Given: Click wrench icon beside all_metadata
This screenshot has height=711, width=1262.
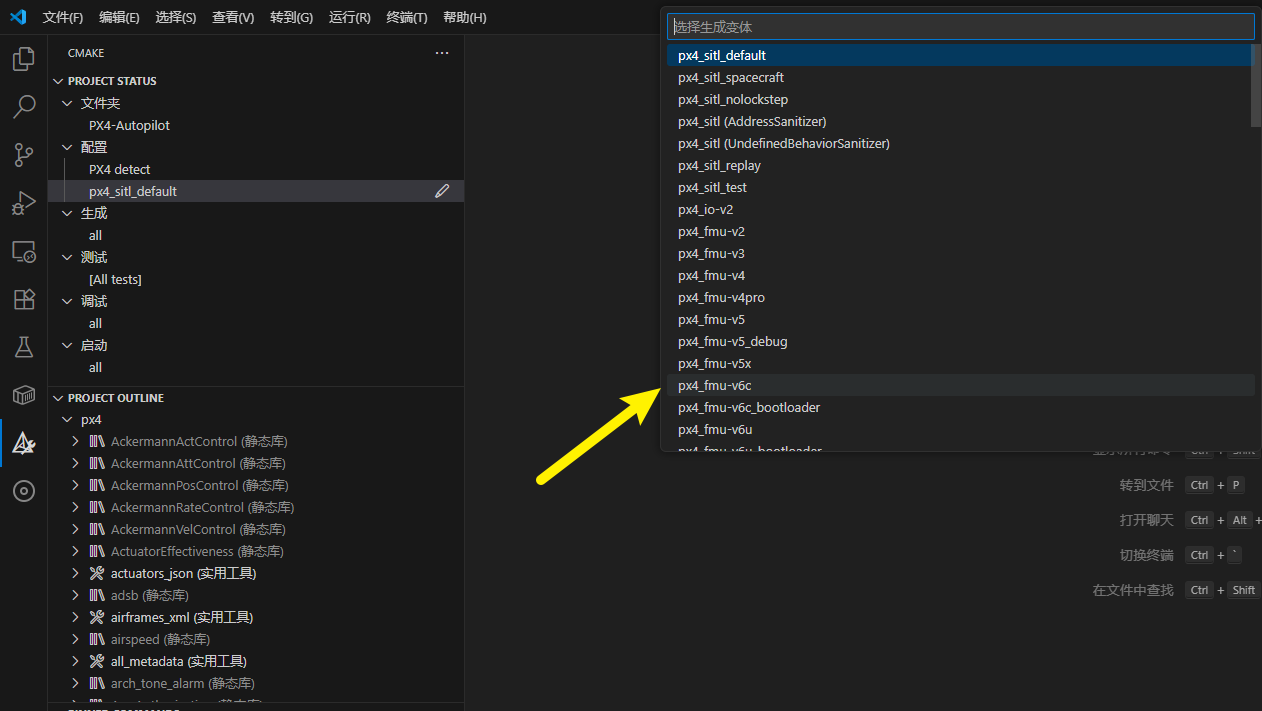Looking at the screenshot, I should (97, 661).
